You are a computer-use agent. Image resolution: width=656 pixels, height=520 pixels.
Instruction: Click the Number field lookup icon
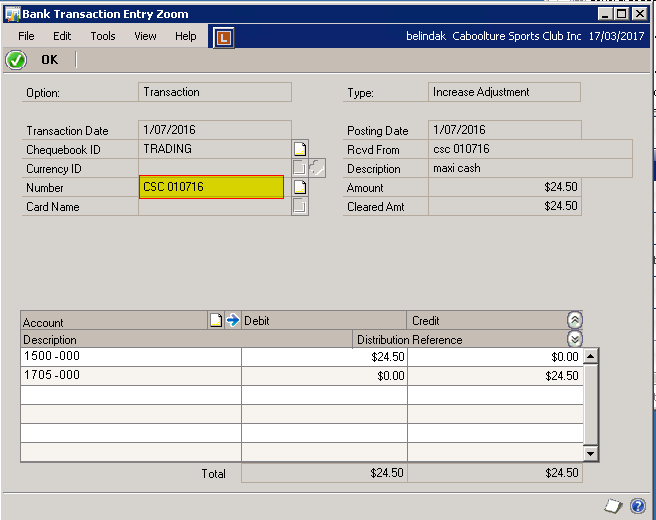click(x=299, y=187)
